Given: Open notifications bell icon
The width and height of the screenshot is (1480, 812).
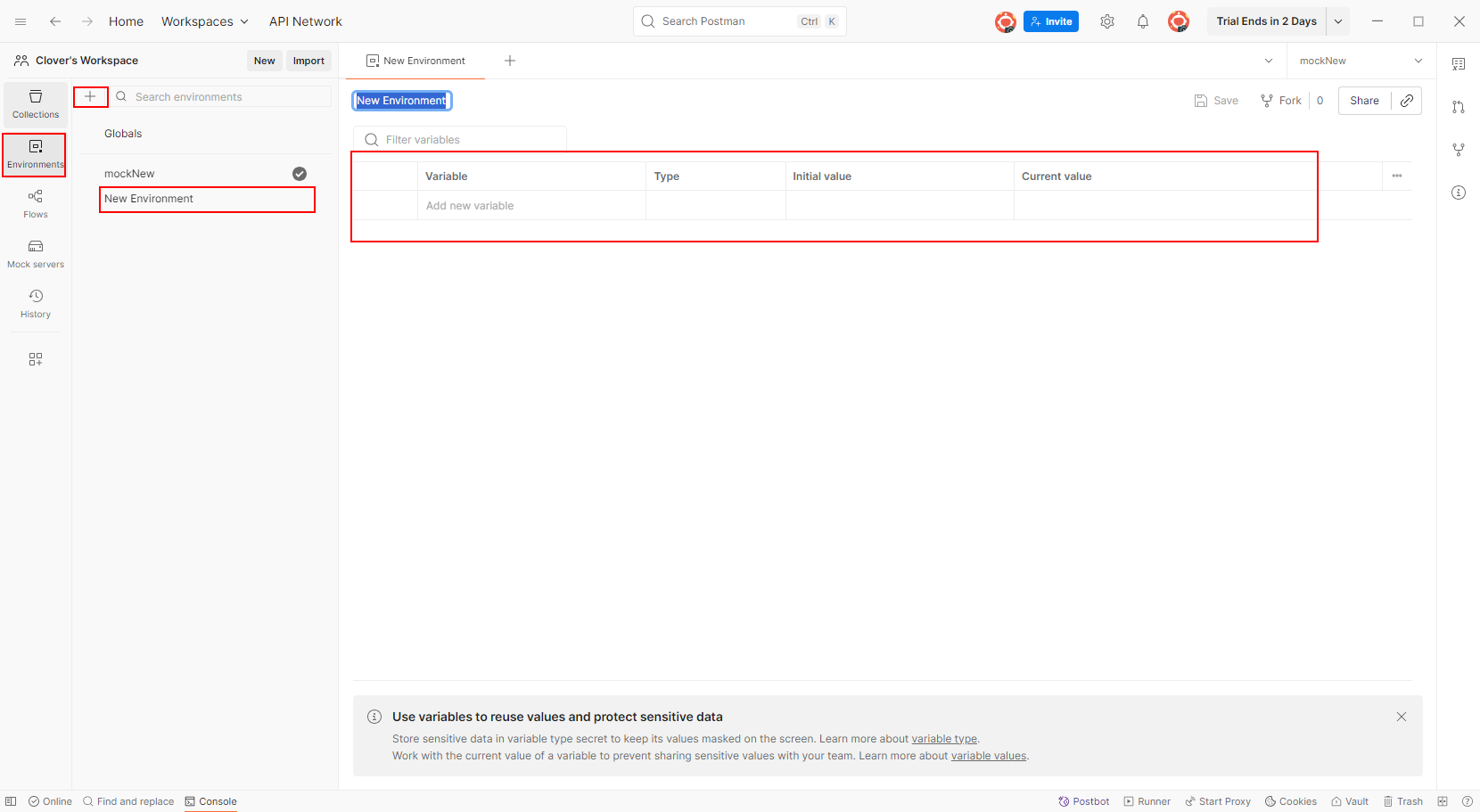Looking at the screenshot, I should (1143, 21).
